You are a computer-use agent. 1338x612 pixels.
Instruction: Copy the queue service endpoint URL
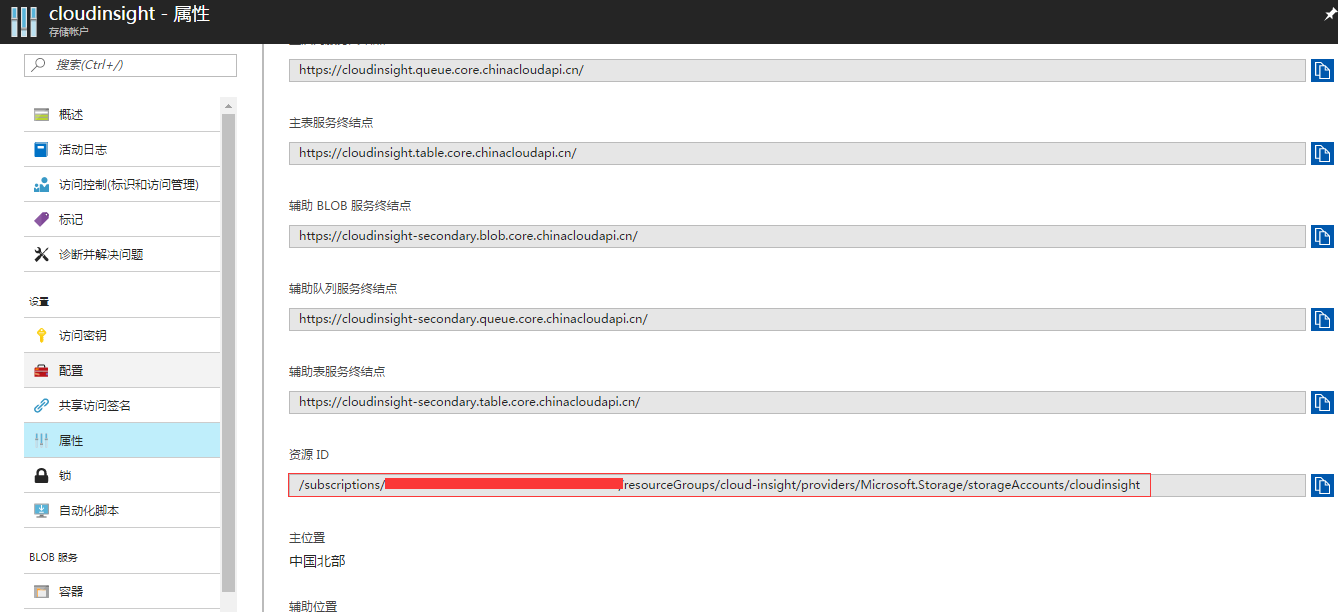1322,70
